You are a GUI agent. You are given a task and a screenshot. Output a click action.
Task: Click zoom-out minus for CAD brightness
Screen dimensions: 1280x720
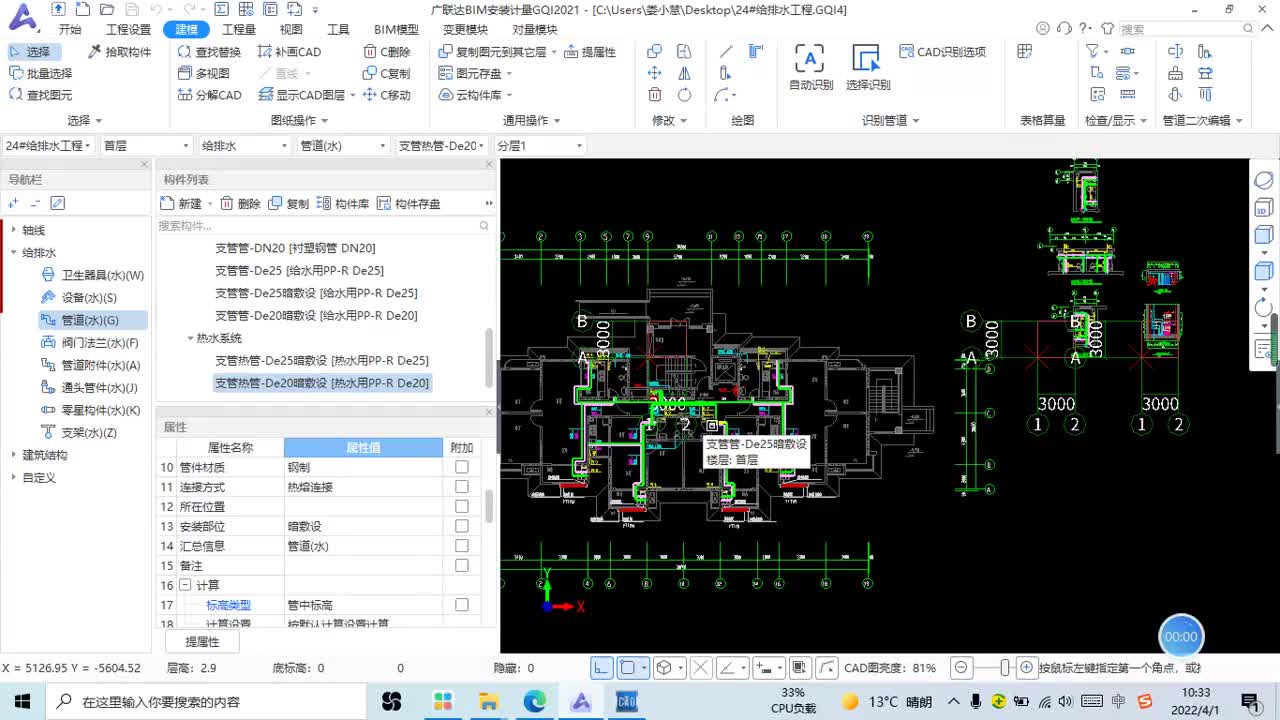[x=961, y=667]
